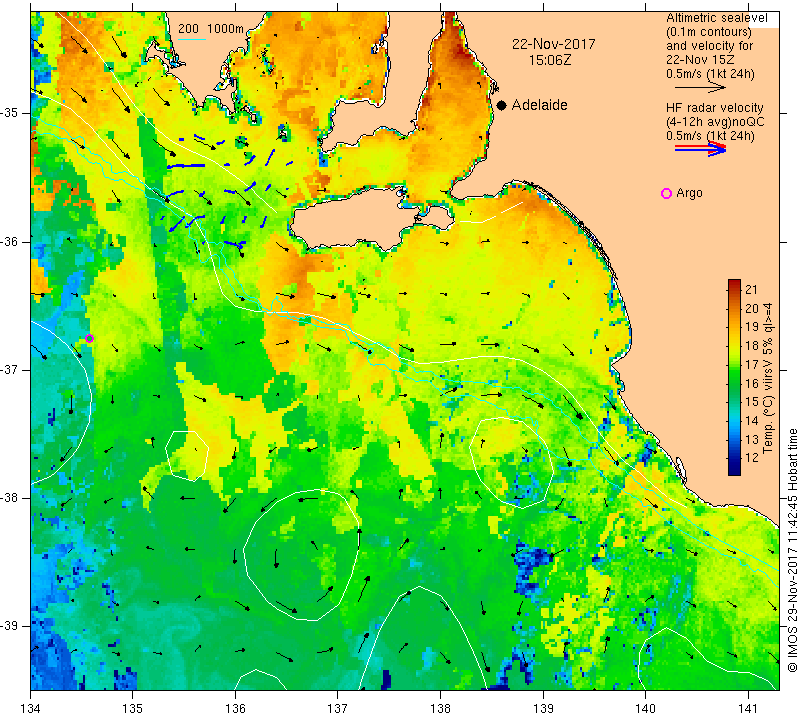Screen dimensions: 800x720
Task: Click the 'HF radar velocity' legend heading
Action: pyautogui.click(x=714, y=108)
